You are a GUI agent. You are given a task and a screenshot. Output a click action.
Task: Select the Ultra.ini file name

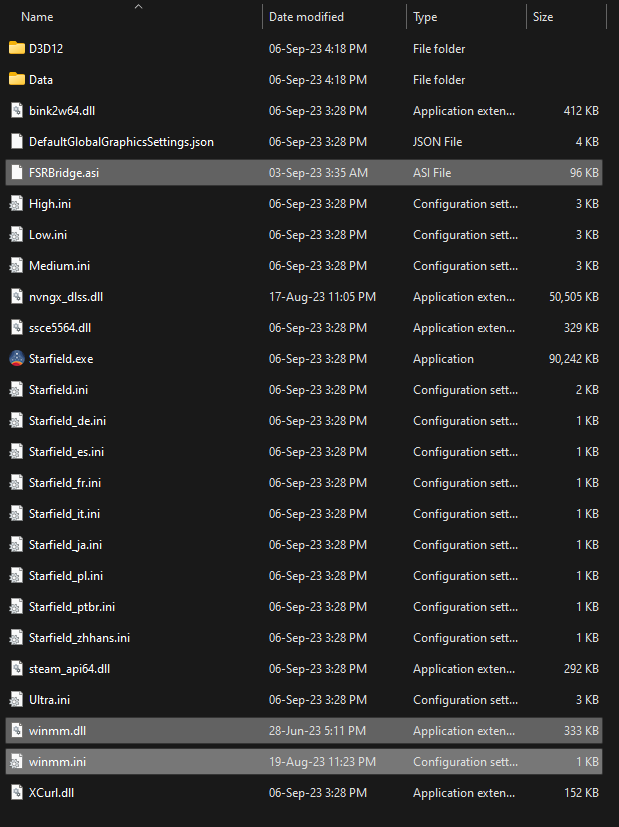49,700
